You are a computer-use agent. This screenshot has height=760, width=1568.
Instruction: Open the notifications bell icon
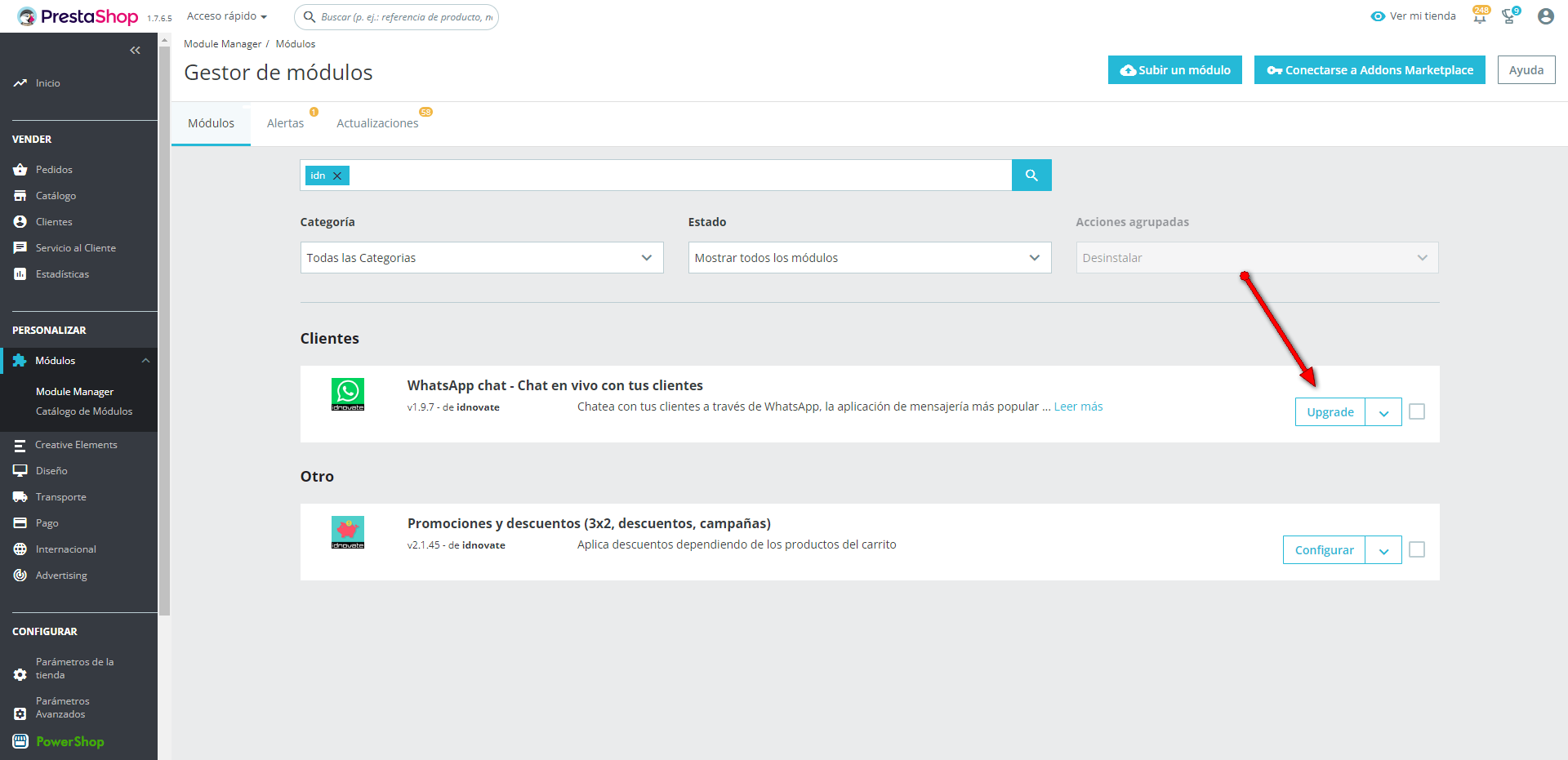click(x=1480, y=16)
